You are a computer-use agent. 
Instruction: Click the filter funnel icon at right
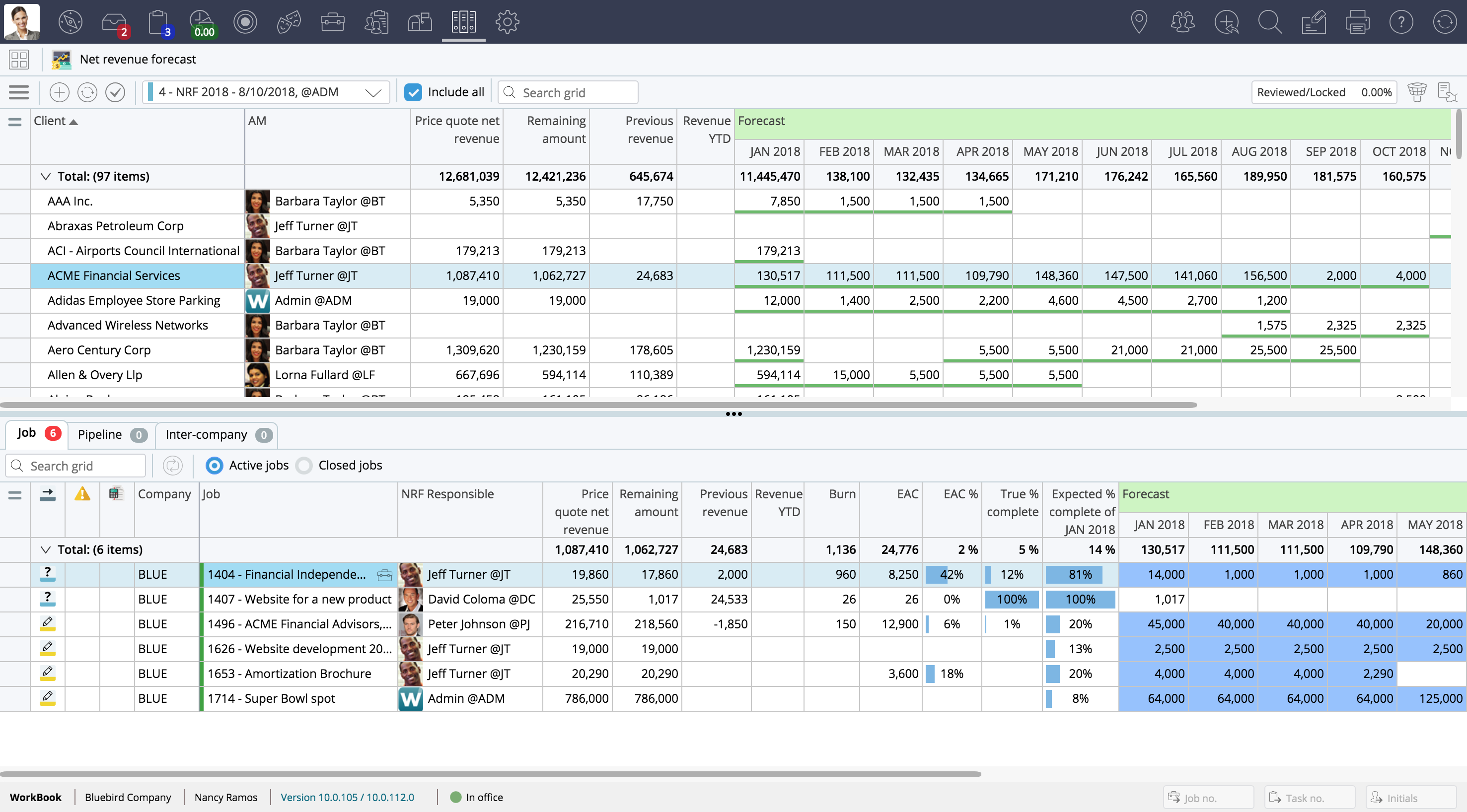pos(1417,92)
